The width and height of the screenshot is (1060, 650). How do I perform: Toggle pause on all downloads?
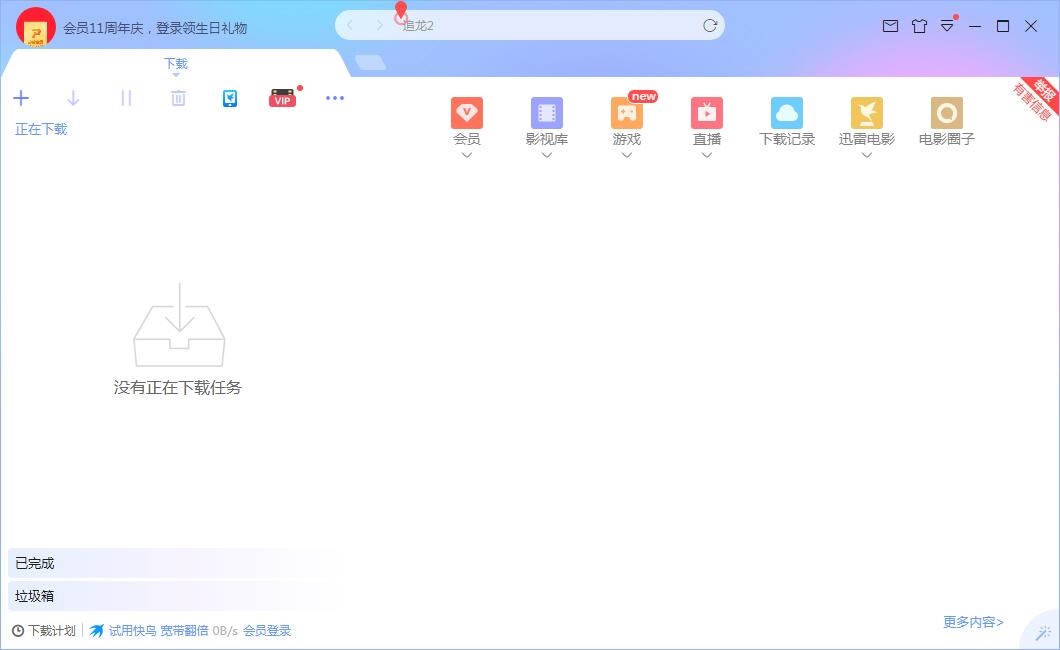click(x=125, y=98)
